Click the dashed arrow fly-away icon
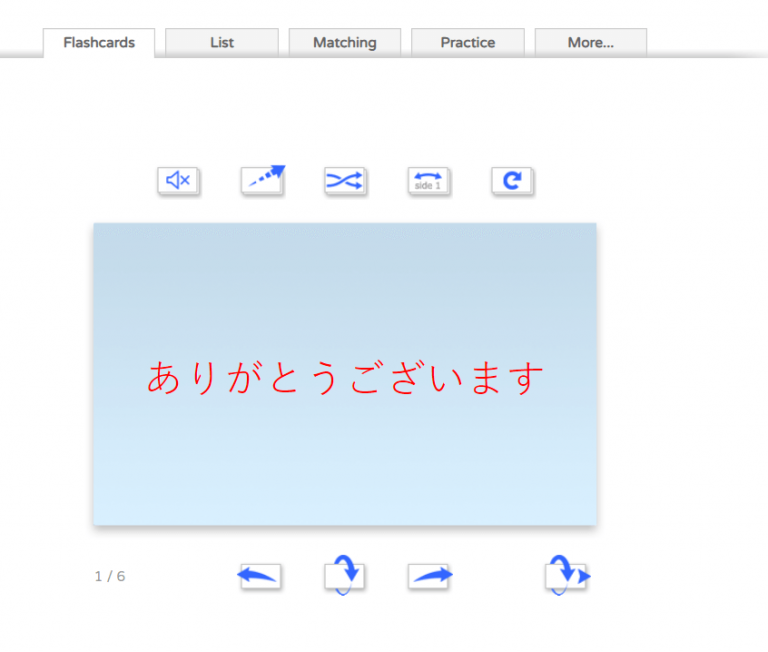This screenshot has height=652, width=768. [263, 180]
